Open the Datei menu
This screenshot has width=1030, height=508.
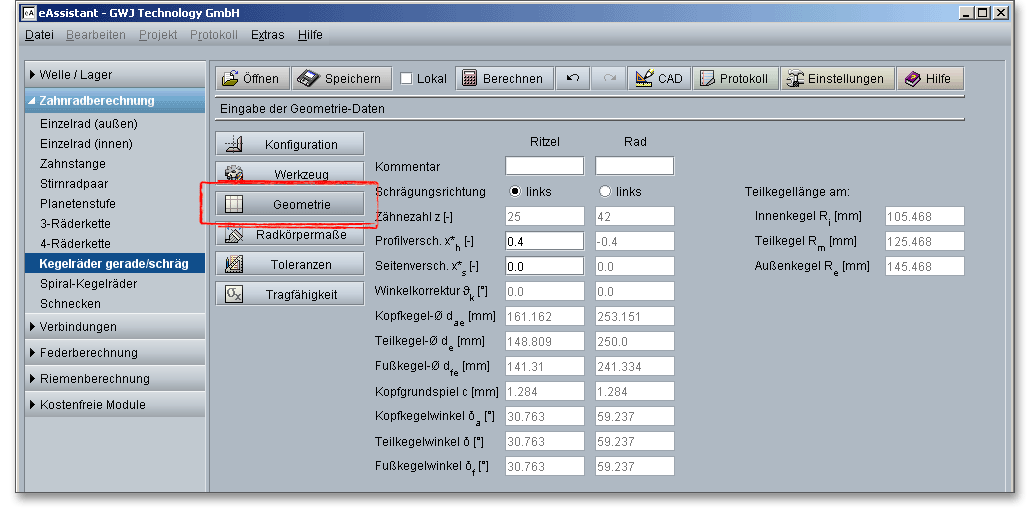click(x=39, y=35)
